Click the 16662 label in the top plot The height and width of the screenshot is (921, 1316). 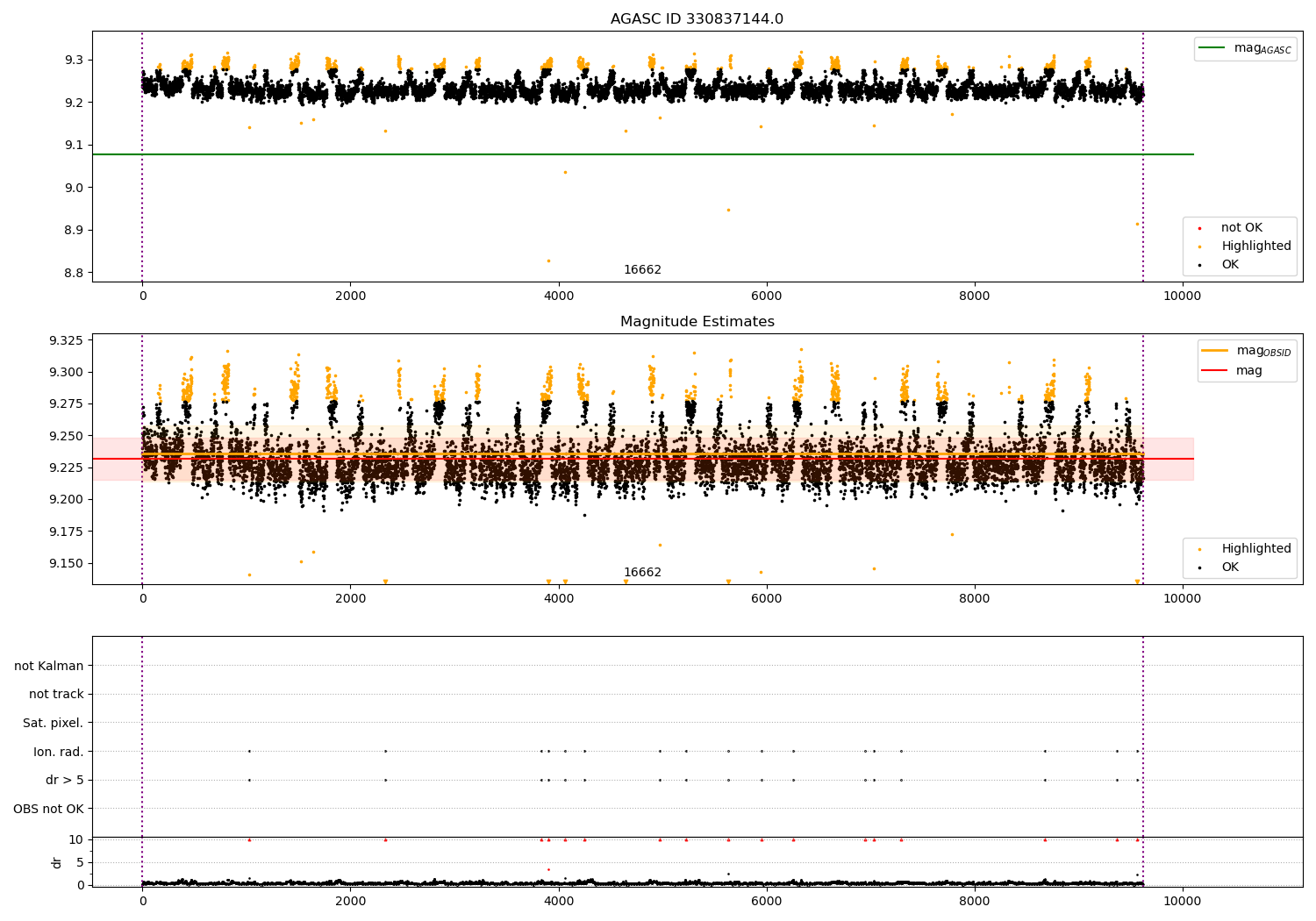tap(642, 270)
